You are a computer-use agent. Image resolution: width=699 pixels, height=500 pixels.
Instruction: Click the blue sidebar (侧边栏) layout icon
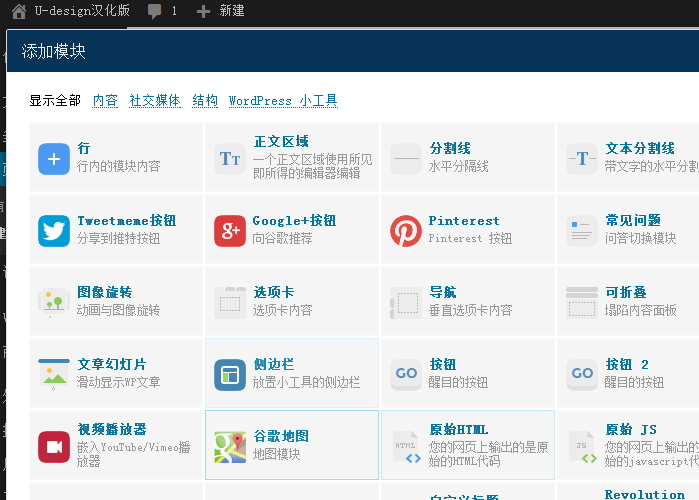230,375
